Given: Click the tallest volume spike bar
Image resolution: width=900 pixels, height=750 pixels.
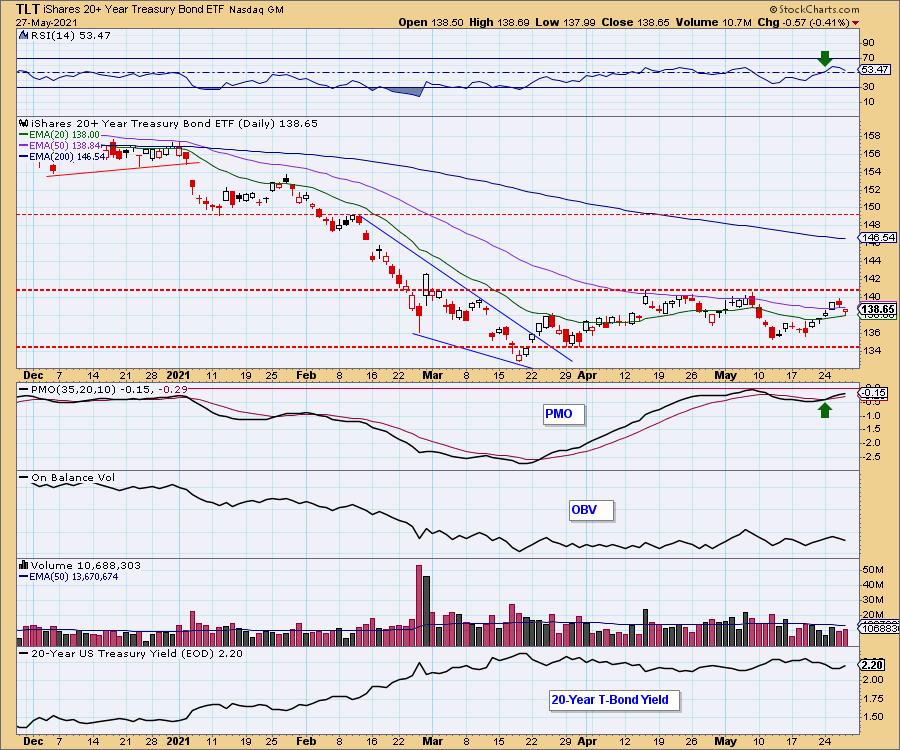Looking at the screenshot, I should [419, 605].
